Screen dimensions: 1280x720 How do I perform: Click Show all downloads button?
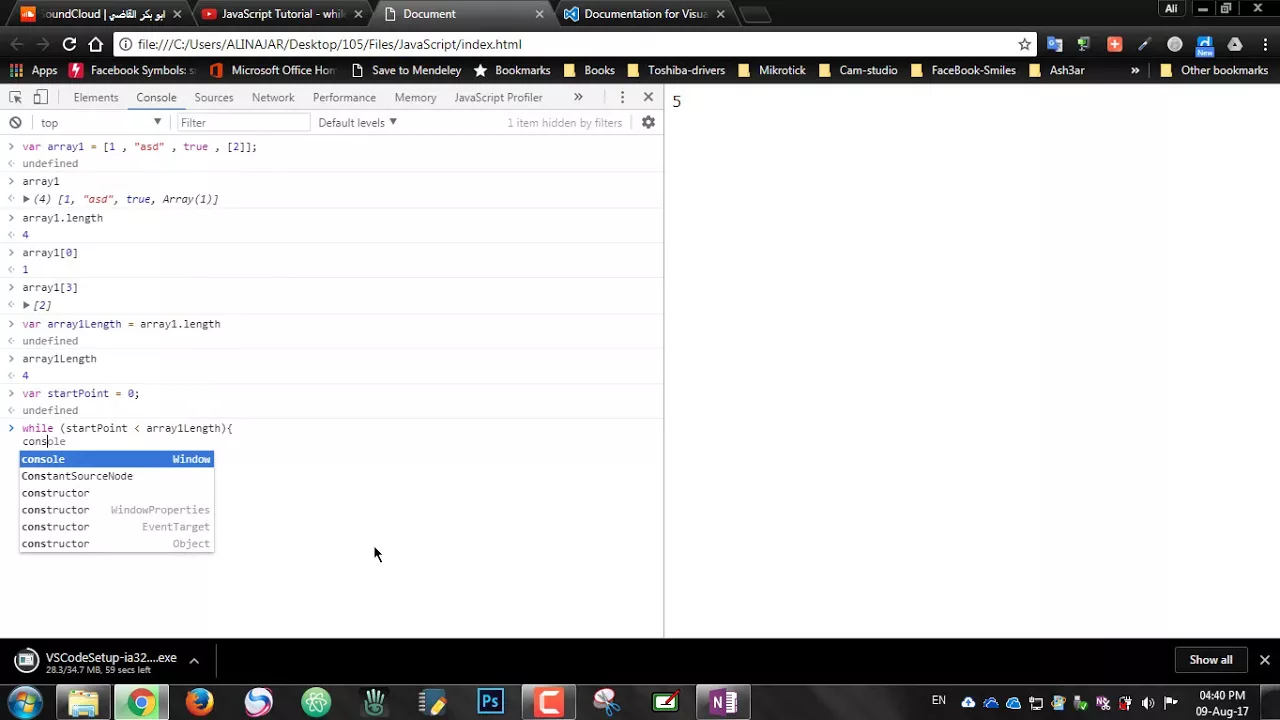coord(1211,660)
